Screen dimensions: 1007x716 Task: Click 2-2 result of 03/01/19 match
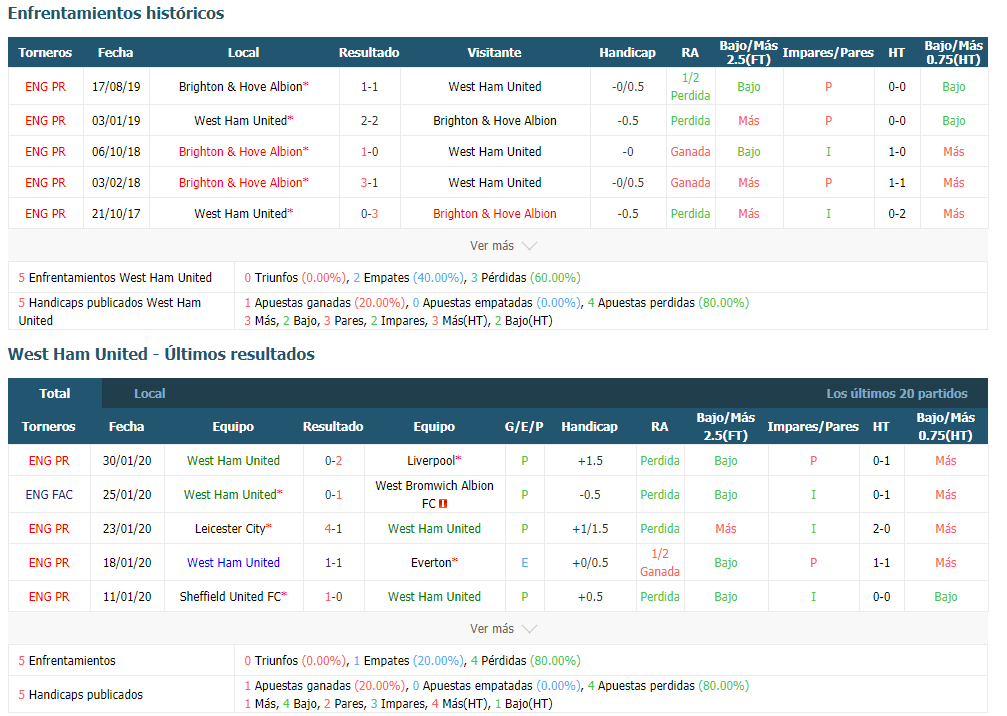pyautogui.click(x=369, y=121)
